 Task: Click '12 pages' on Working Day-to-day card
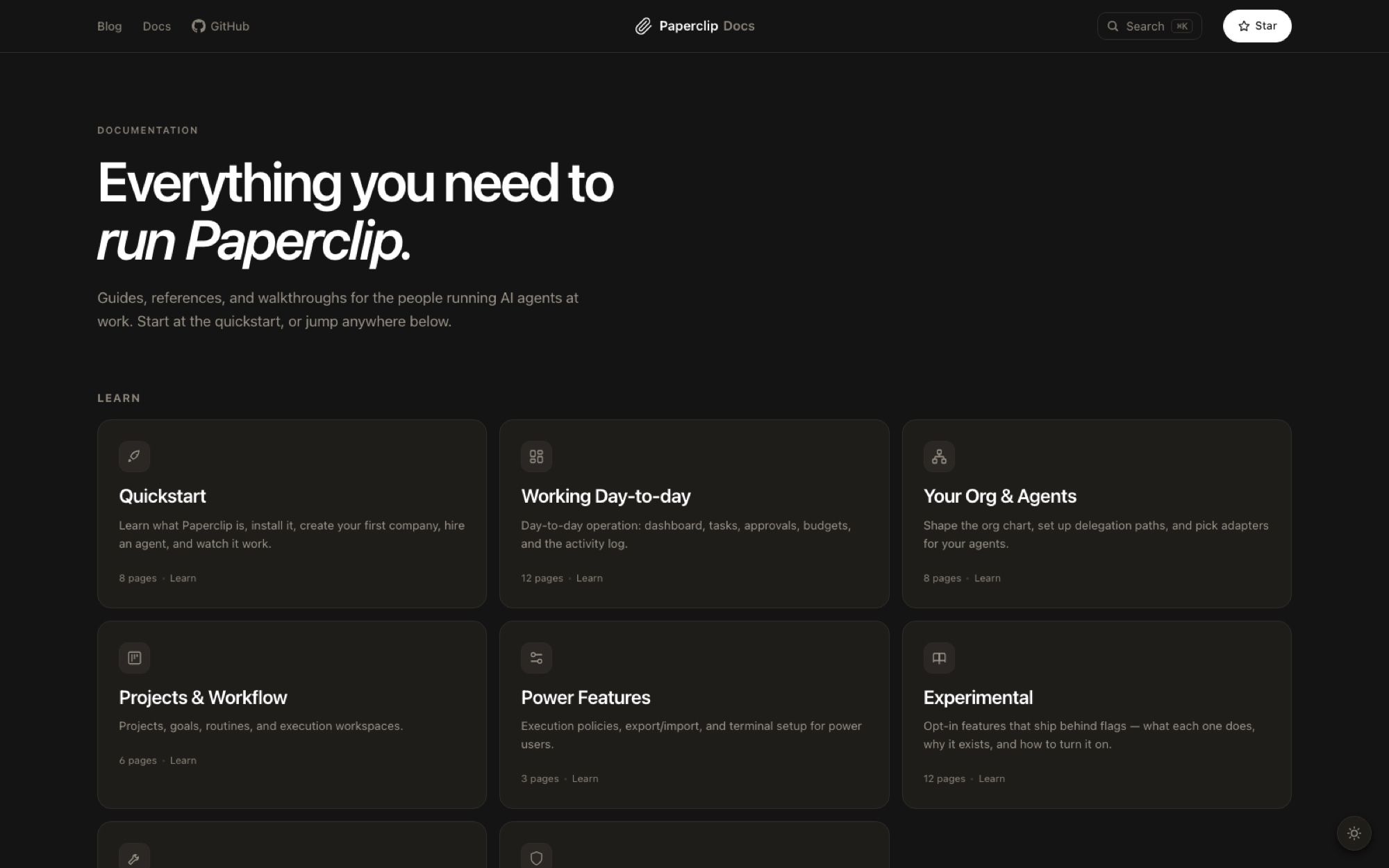tap(542, 578)
